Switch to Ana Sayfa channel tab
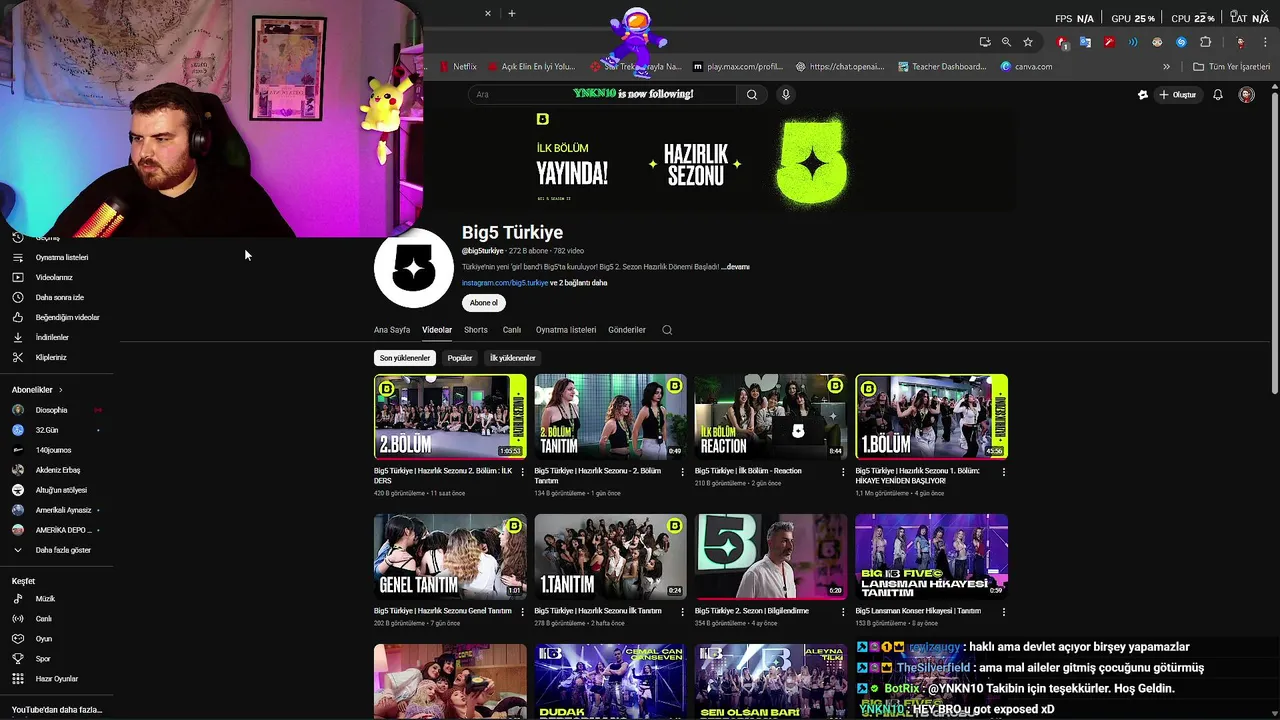Screen dimensions: 1280x720 pyautogui.click(x=392, y=330)
